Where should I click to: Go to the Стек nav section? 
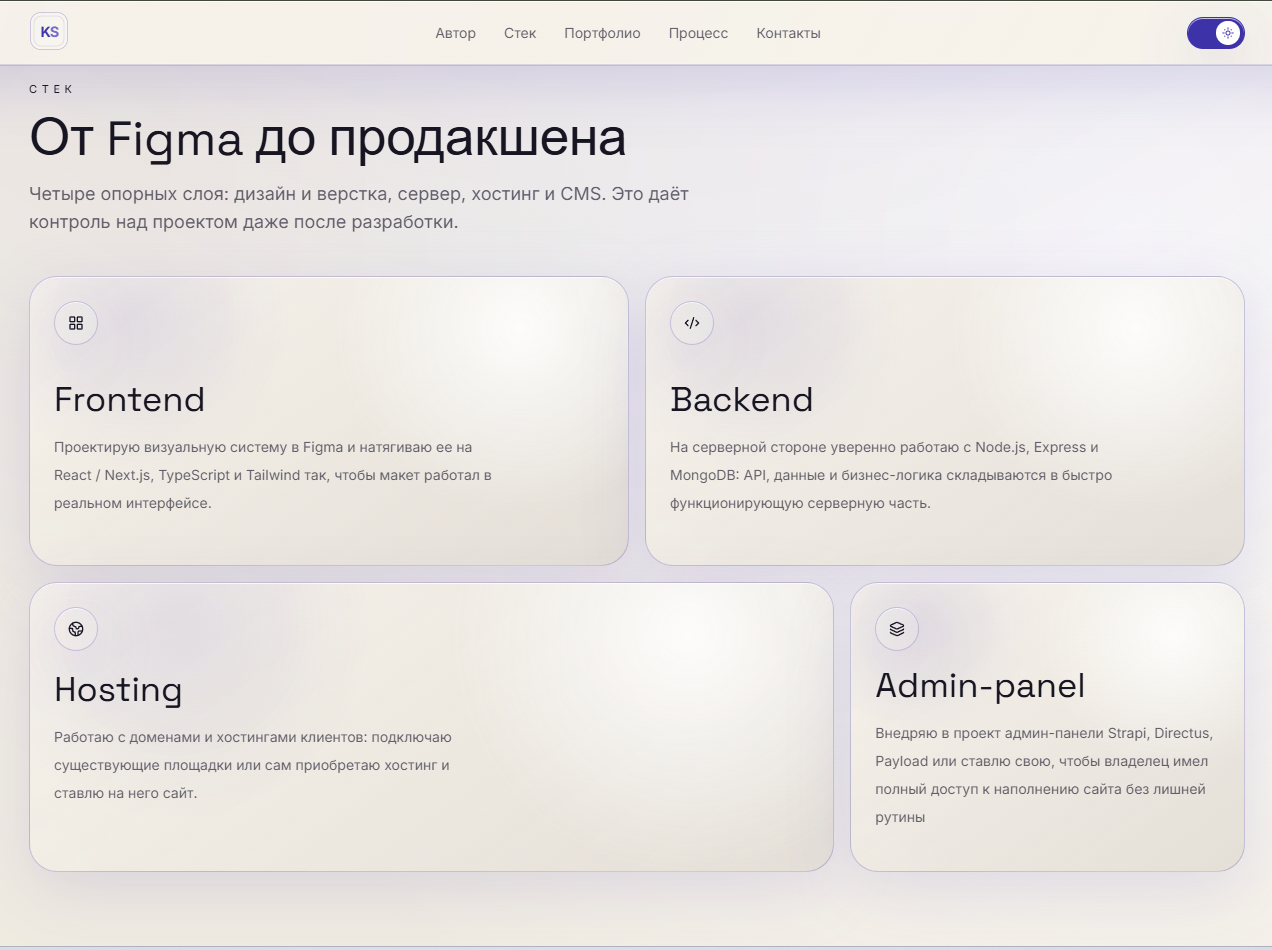point(520,33)
